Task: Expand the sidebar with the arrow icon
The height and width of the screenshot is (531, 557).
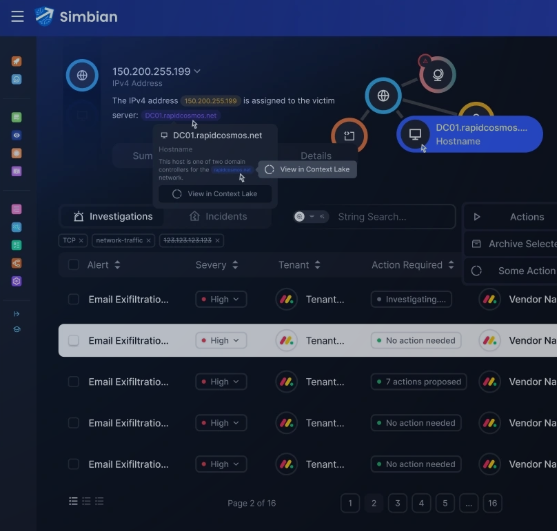Action: coord(16,314)
